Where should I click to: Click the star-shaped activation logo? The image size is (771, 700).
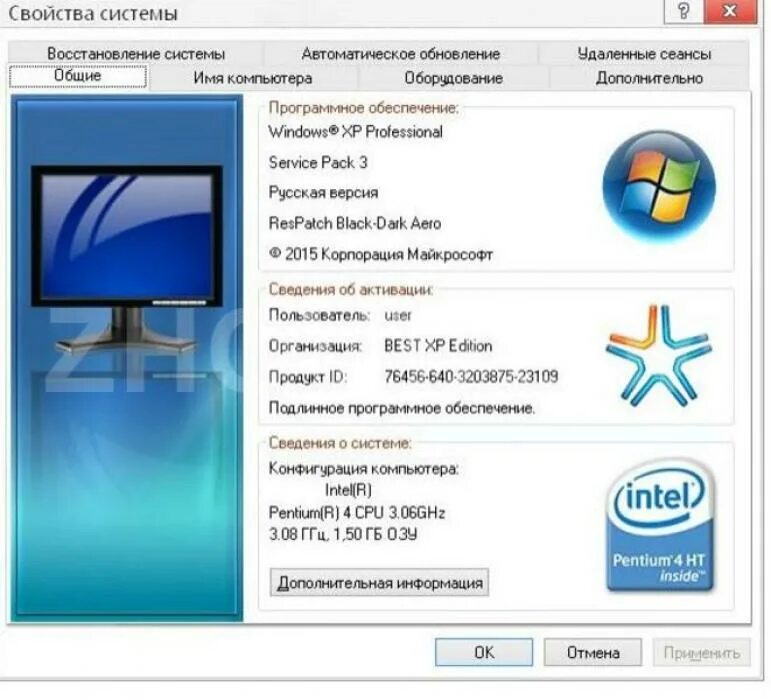pos(658,355)
